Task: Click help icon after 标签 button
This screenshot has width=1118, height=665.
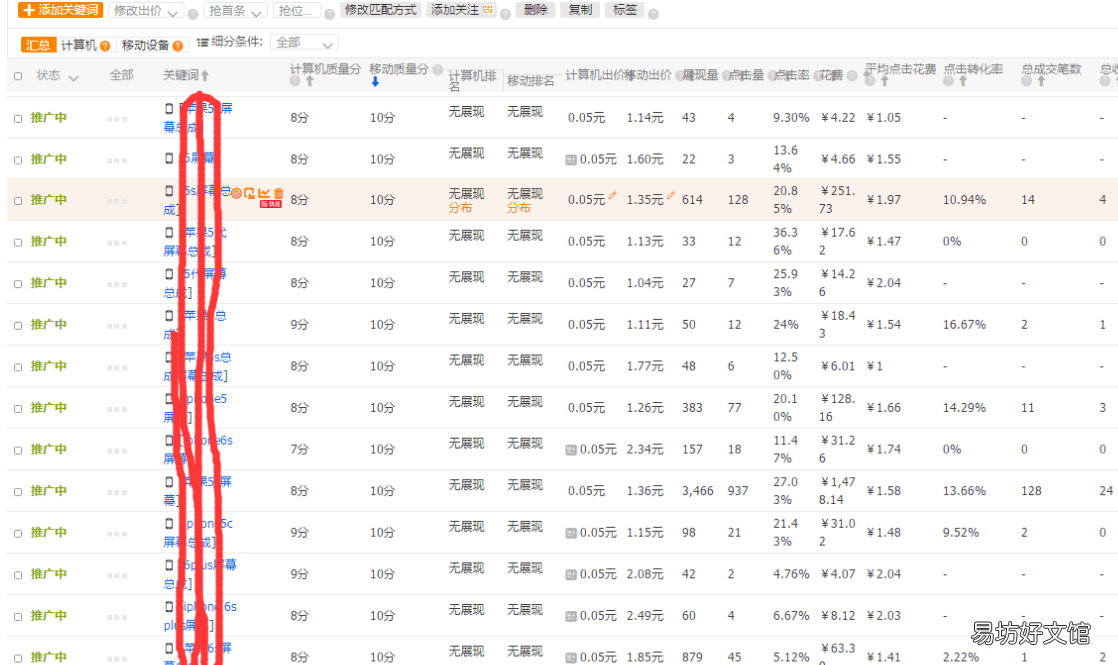Action: point(652,14)
